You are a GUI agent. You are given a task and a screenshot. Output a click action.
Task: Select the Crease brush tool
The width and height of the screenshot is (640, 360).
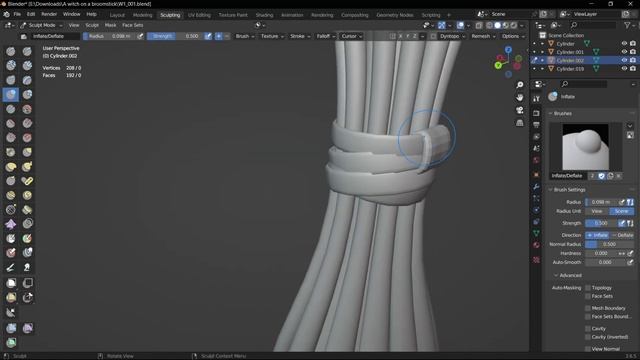click(11, 109)
